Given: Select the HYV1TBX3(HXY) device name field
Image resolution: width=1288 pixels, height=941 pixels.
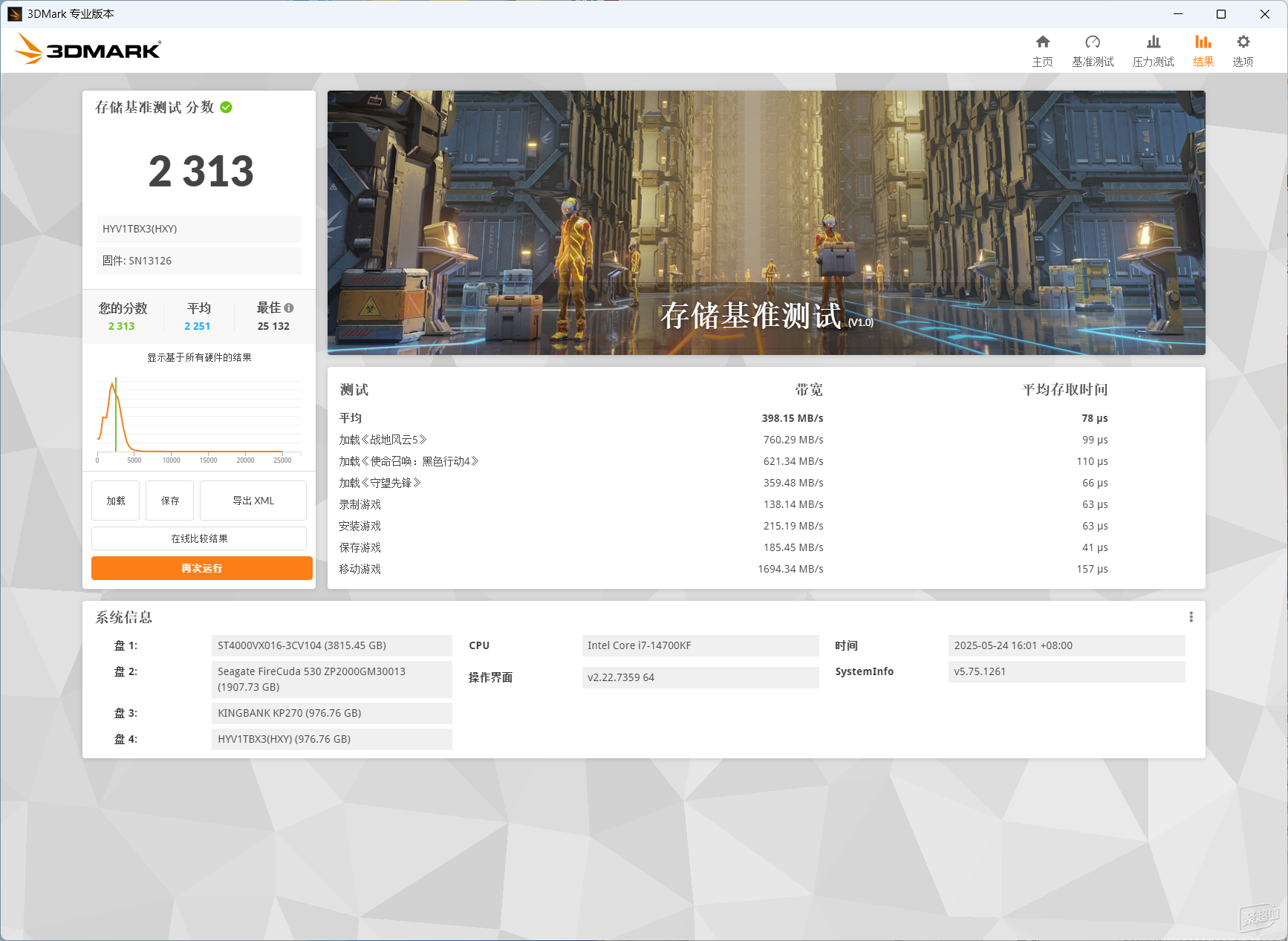Looking at the screenshot, I should [198, 229].
